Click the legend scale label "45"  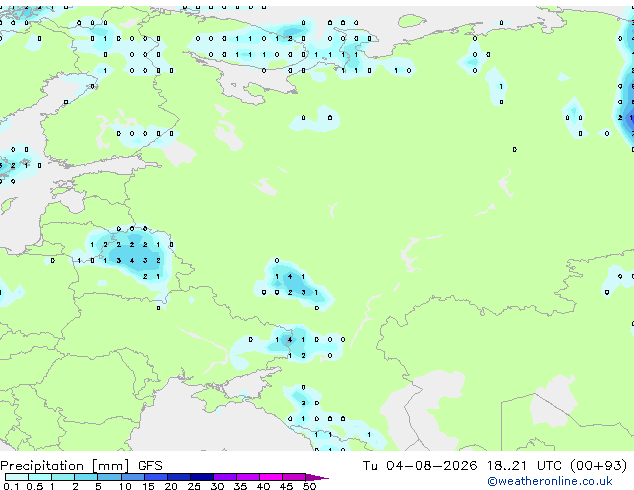click(x=286, y=486)
